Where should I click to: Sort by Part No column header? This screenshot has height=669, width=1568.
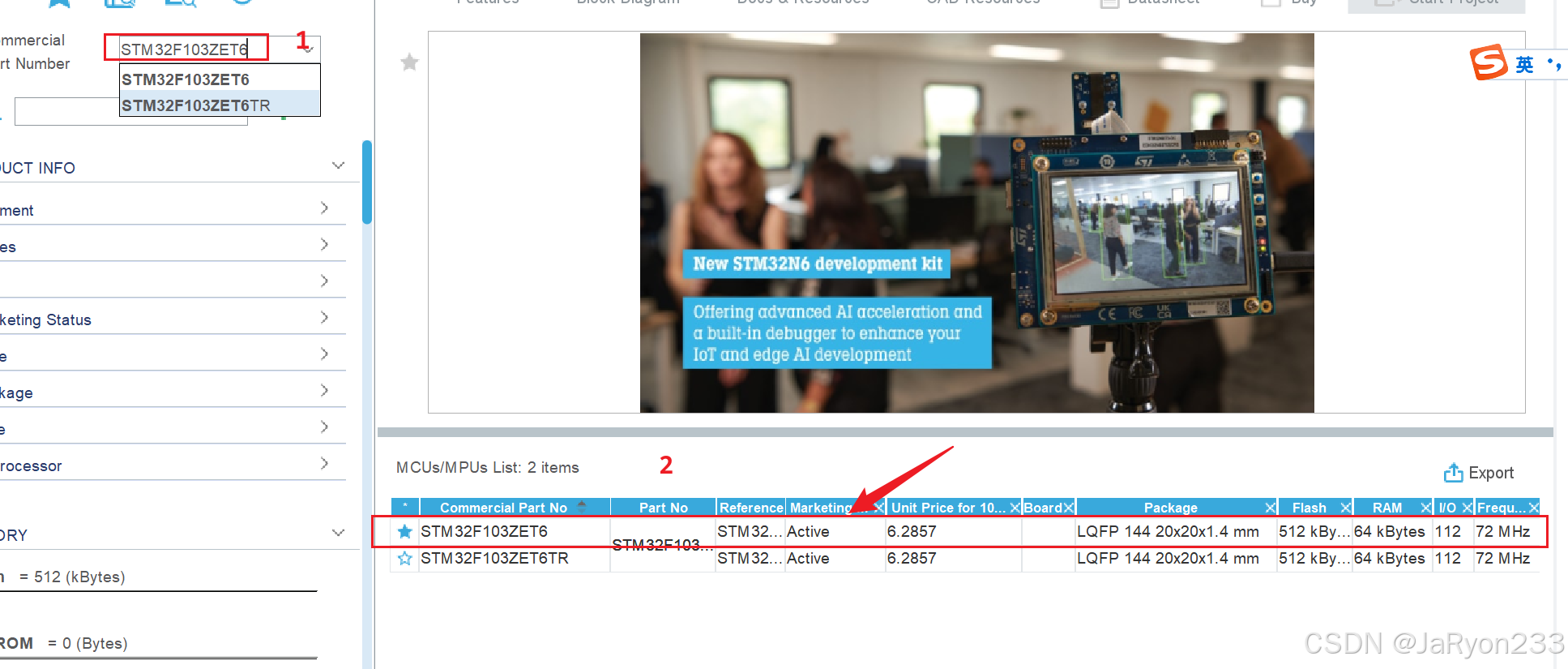663,508
